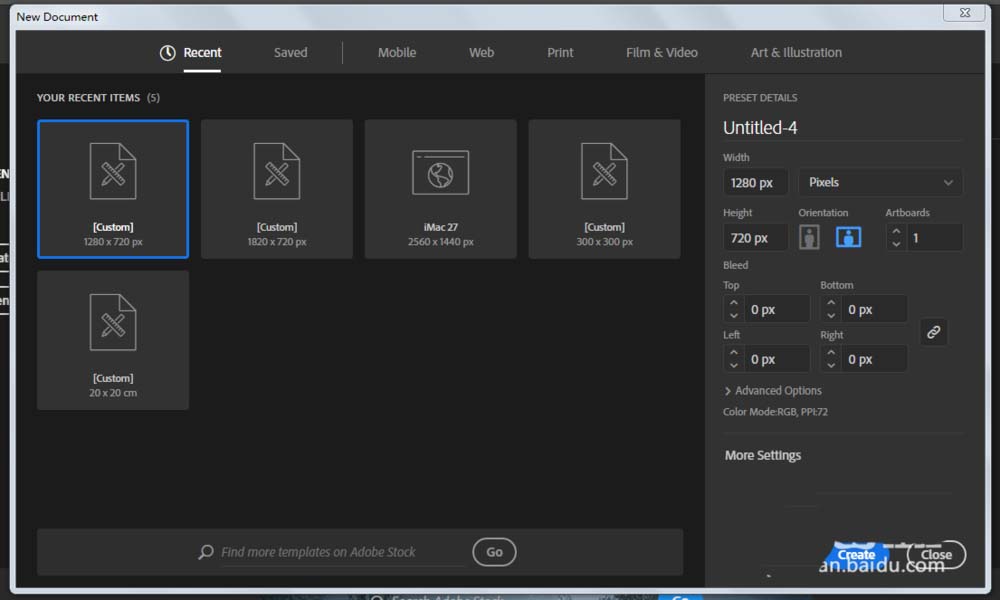Increase the Right bleed value
This screenshot has width=1000, height=600.
[x=831, y=353]
